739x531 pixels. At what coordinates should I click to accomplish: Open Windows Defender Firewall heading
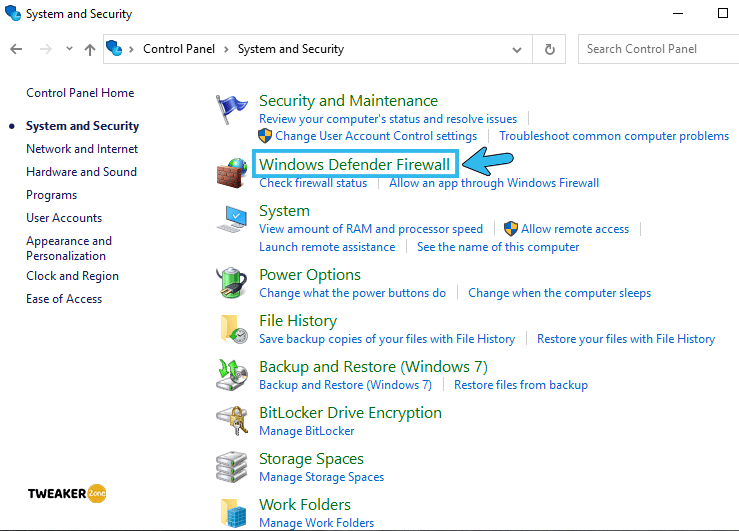click(354, 164)
